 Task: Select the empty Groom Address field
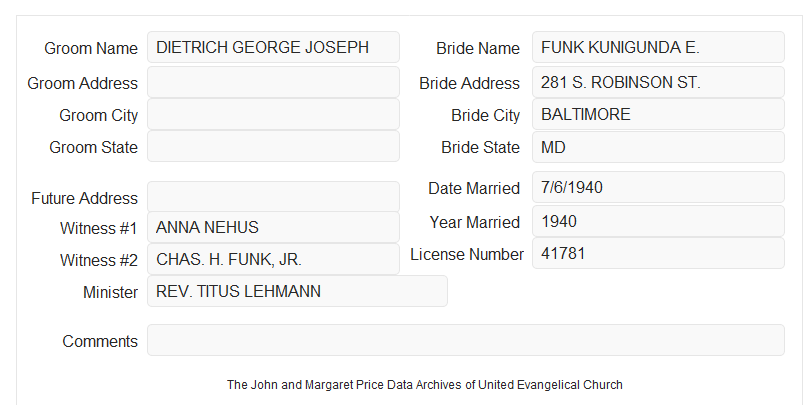click(273, 82)
